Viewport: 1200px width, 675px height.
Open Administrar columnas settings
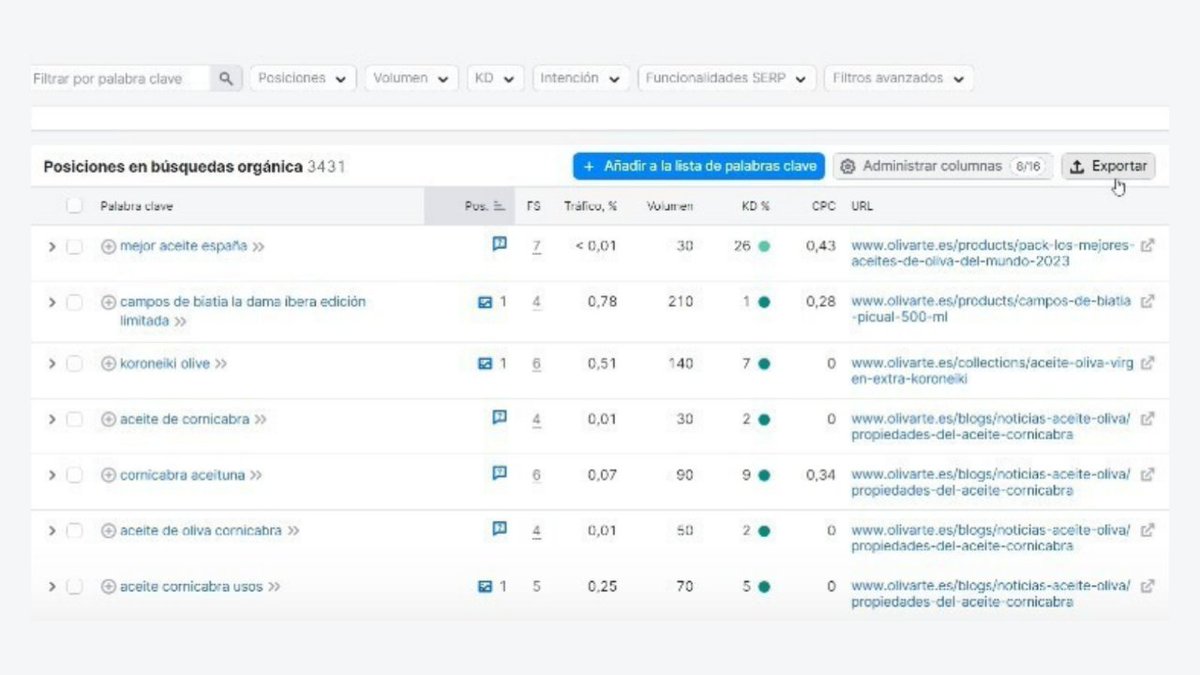[943, 167]
